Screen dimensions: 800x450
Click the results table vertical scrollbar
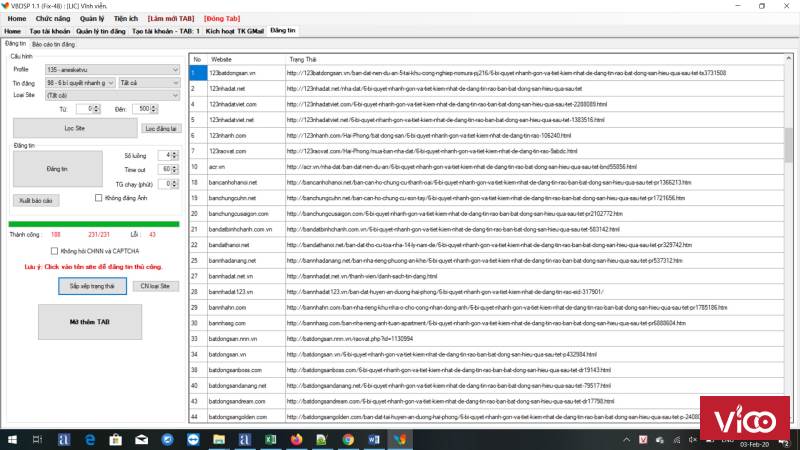coord(789,238)
